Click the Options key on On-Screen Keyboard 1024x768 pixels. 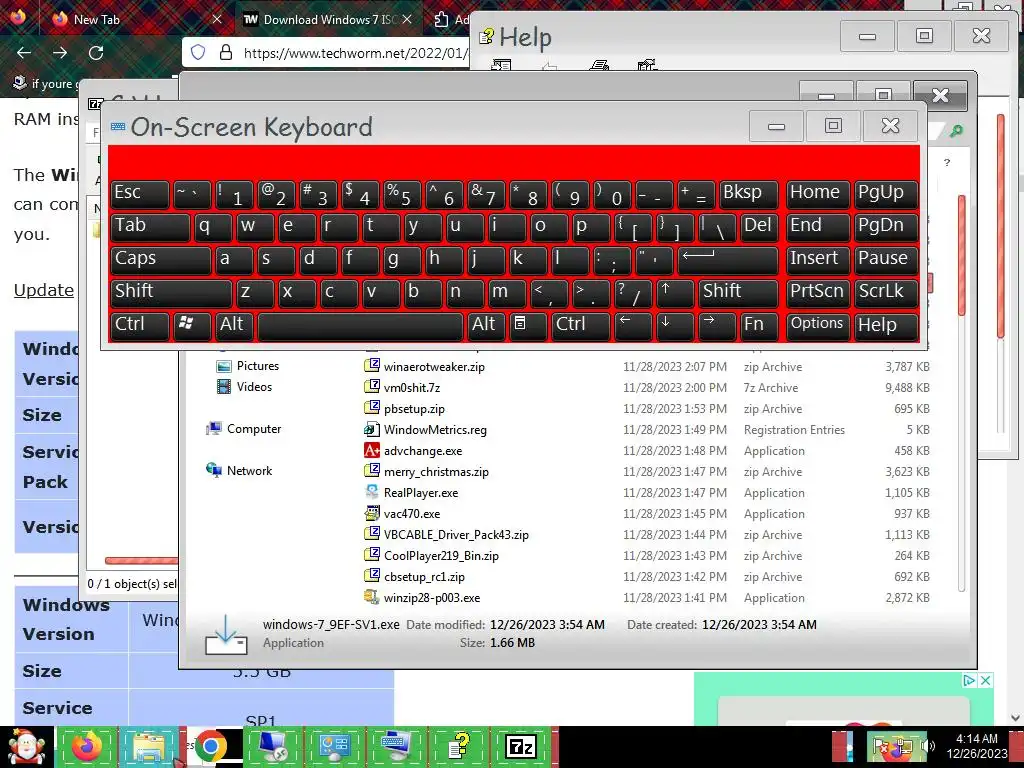[818, 327]
